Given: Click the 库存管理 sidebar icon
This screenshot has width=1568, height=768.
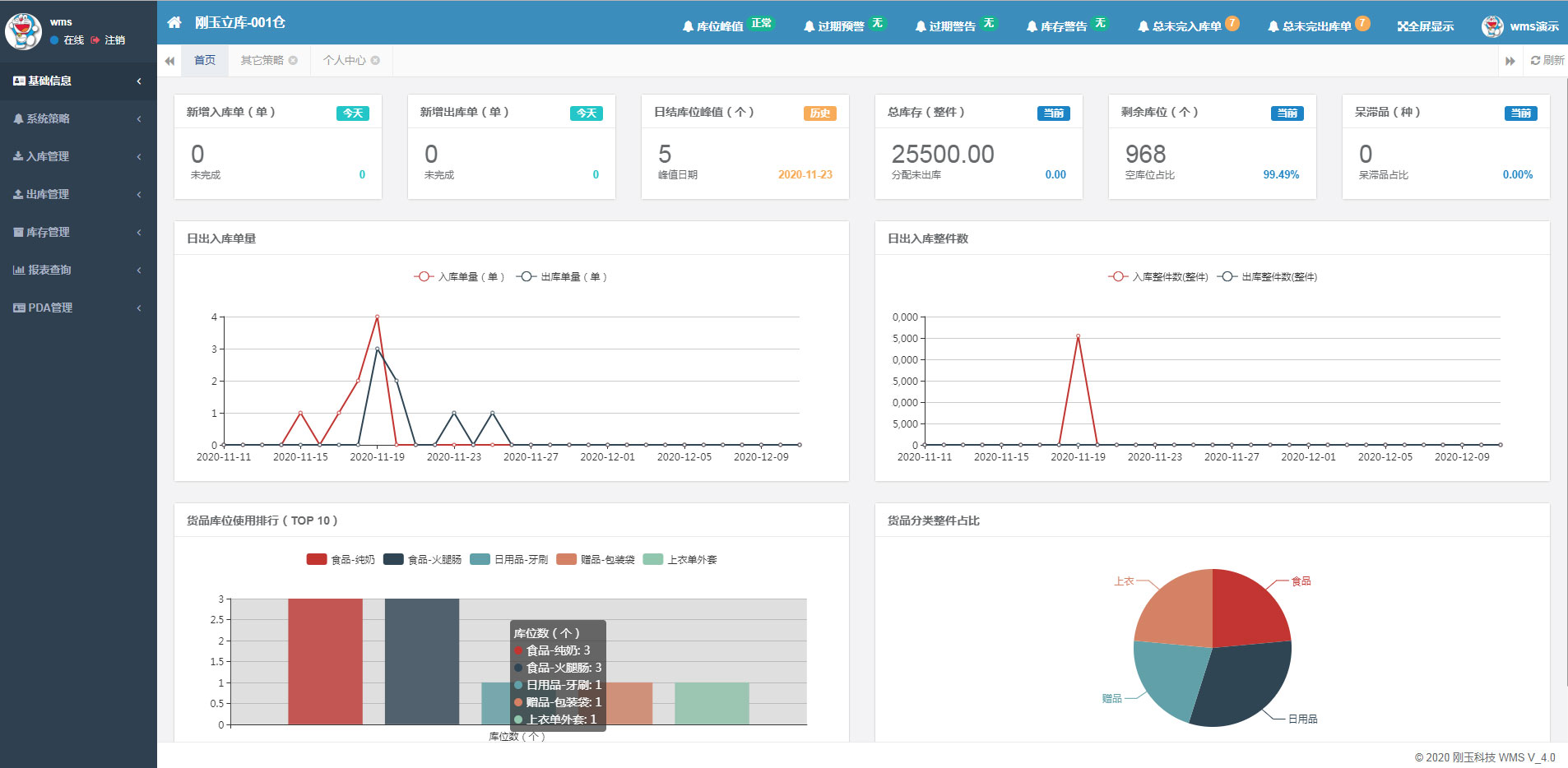Looking at the screenshot, I should (18, 232).
